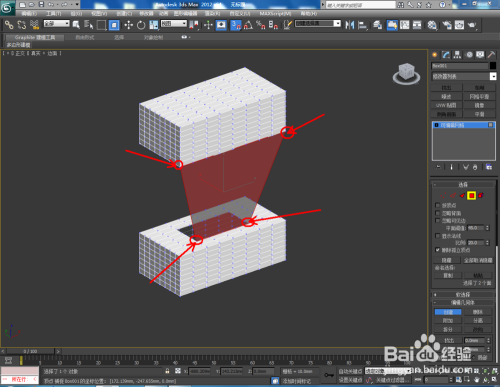
Task: Enable 显示法线 (Show Normals) checkbox
Action: (437, 236)
